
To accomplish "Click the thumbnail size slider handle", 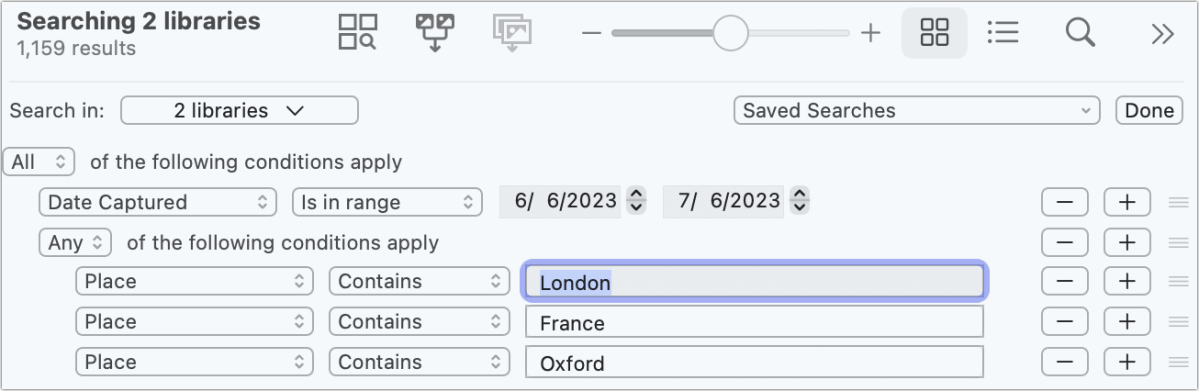I will pos(730,33).
